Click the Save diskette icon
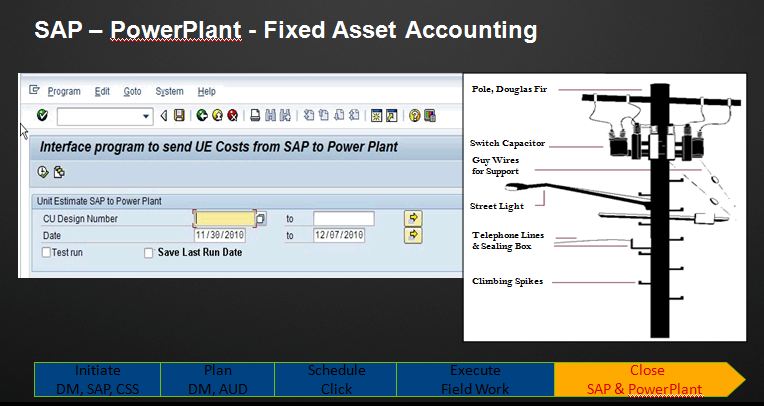Image resolution: width=764 pixels, height=406 pixels. (179, 116)
